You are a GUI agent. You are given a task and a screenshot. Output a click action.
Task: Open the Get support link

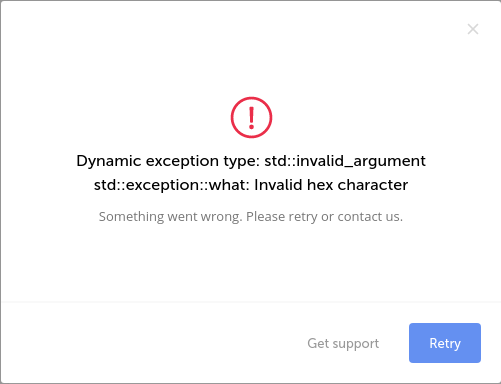343,343
